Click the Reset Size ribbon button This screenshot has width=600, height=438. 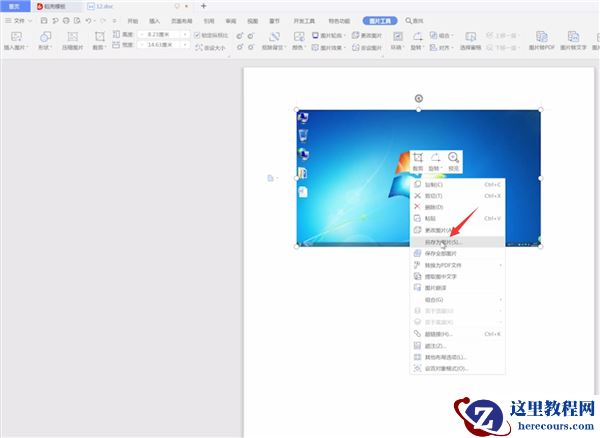click(210, 47)
